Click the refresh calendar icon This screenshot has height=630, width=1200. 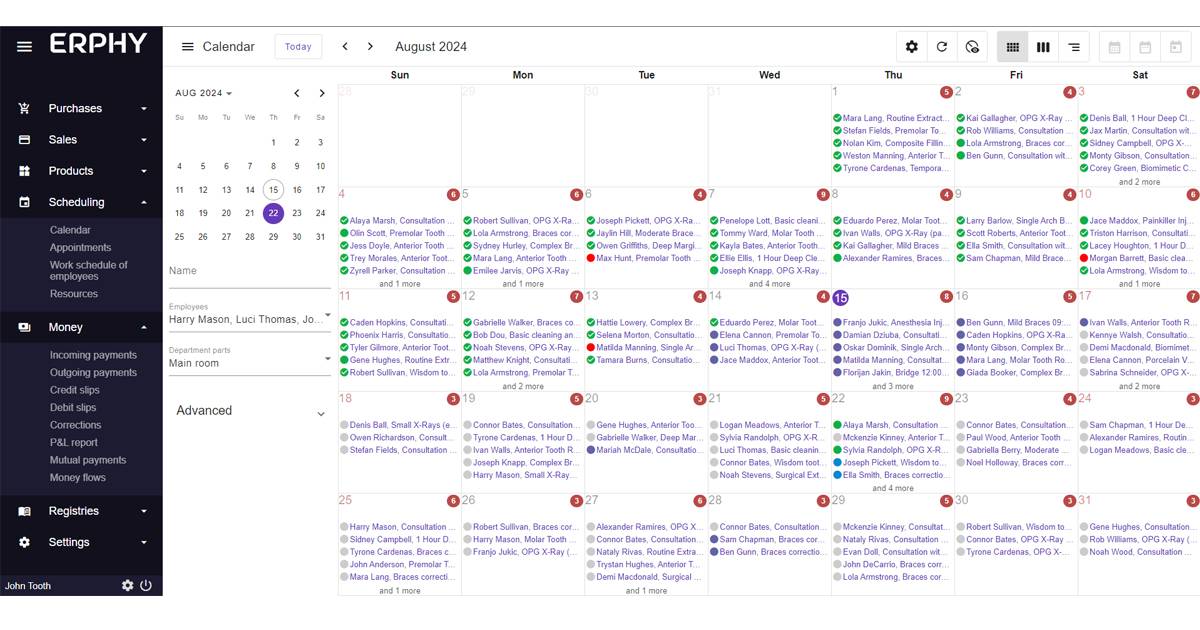pos(941,47)
